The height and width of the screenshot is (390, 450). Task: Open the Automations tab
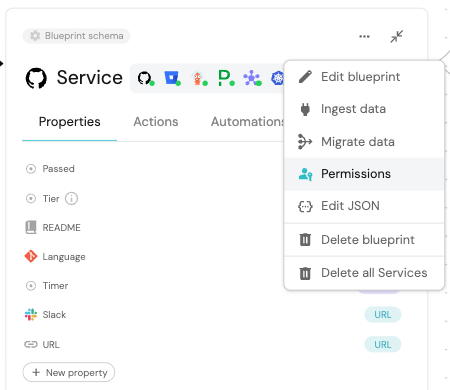coord(247,122)
